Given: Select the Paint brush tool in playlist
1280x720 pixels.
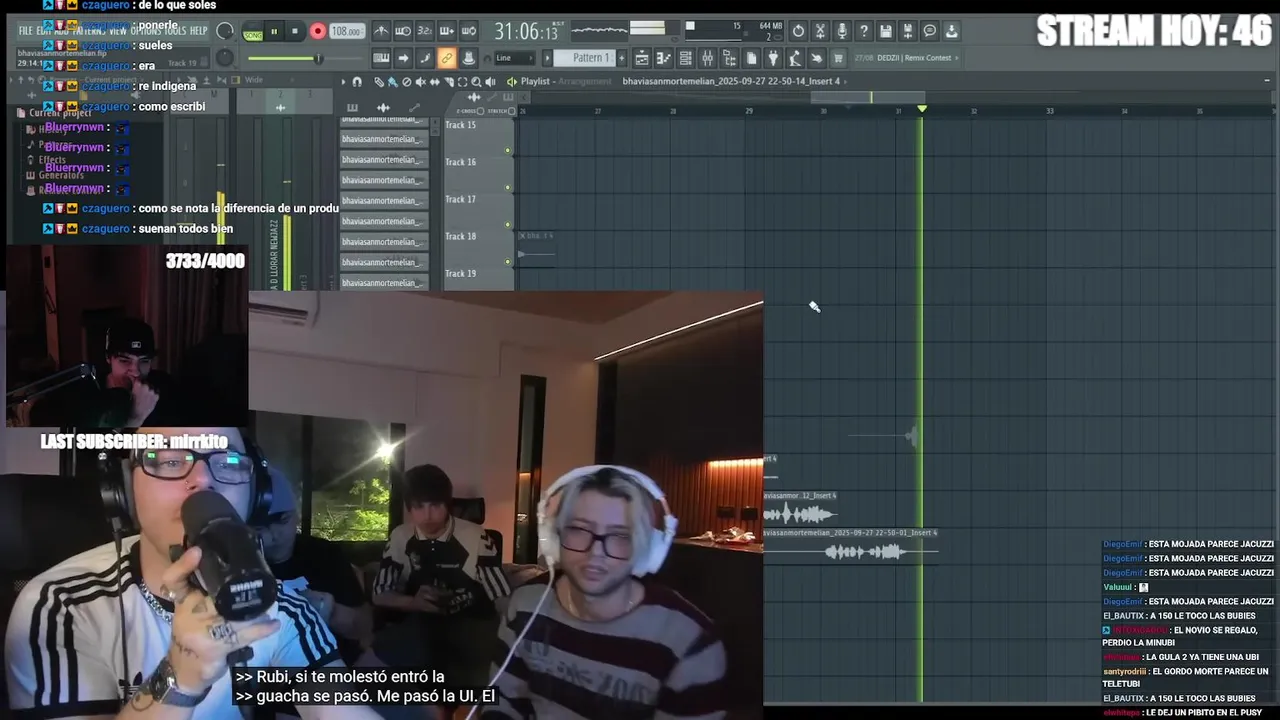Looking at the screenshot, I should pos(392,81).
